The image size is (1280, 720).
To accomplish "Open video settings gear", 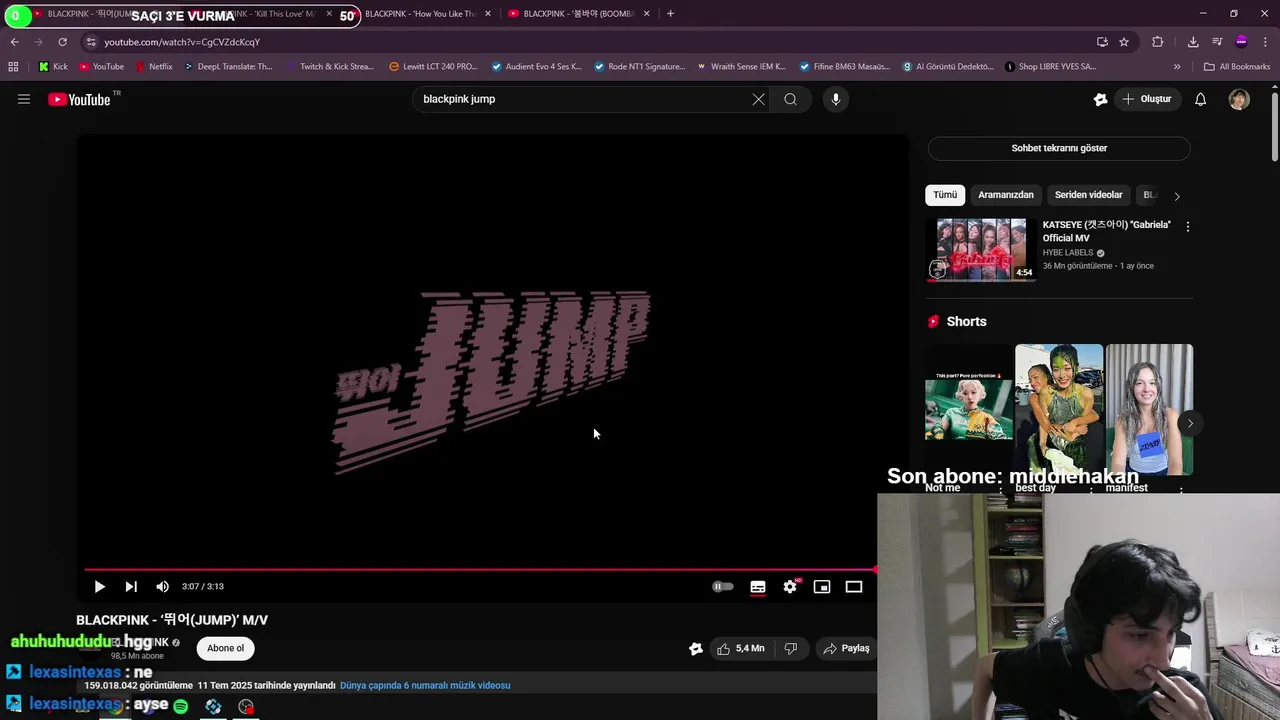I will tap(790, 587).
